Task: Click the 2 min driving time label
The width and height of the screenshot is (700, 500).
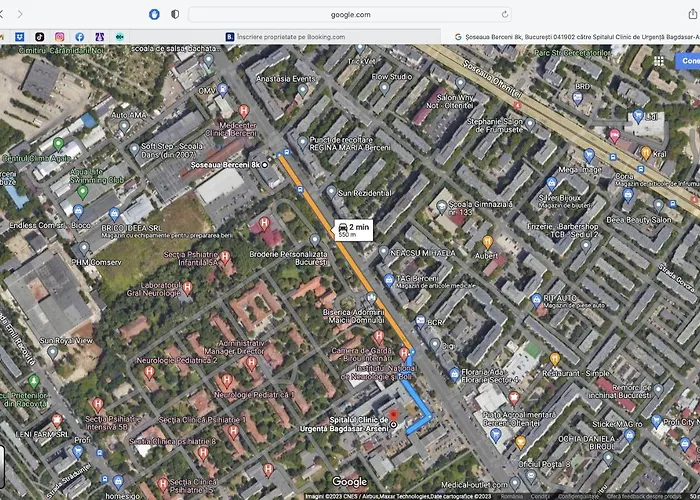Action: [x=351, y=229]
